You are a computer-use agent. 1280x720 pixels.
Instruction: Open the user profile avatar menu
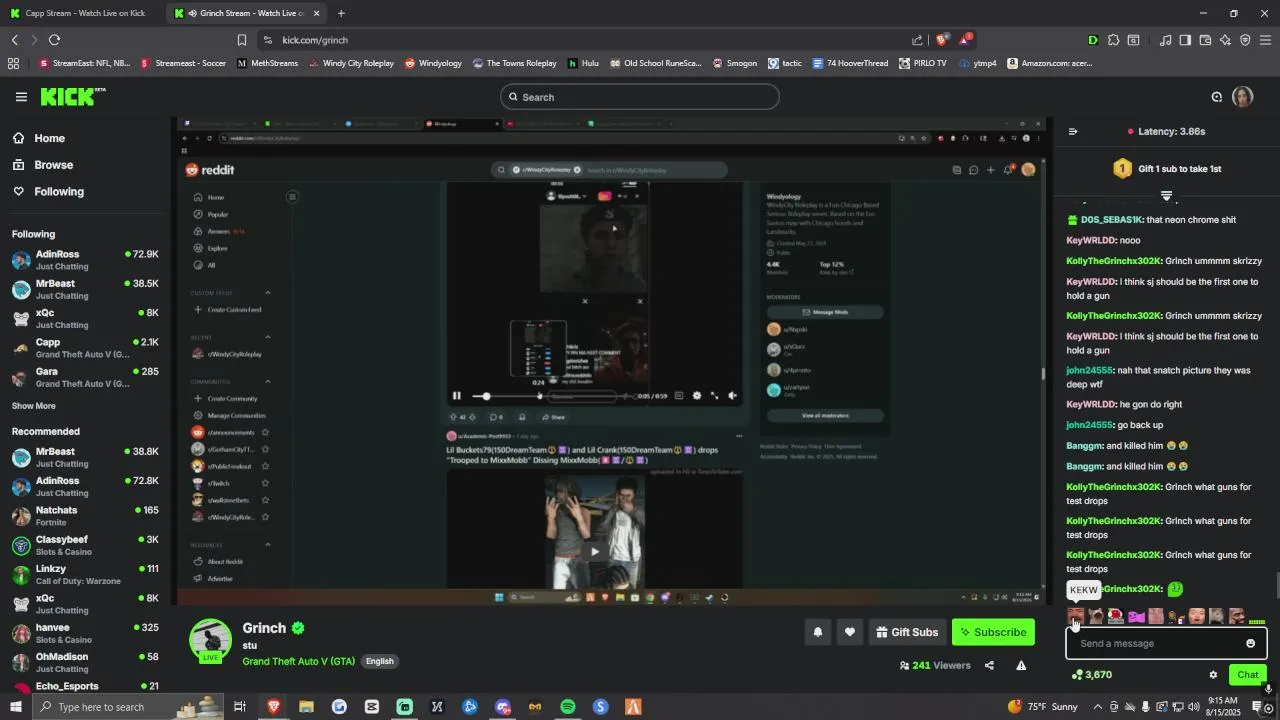point(1242,97)
